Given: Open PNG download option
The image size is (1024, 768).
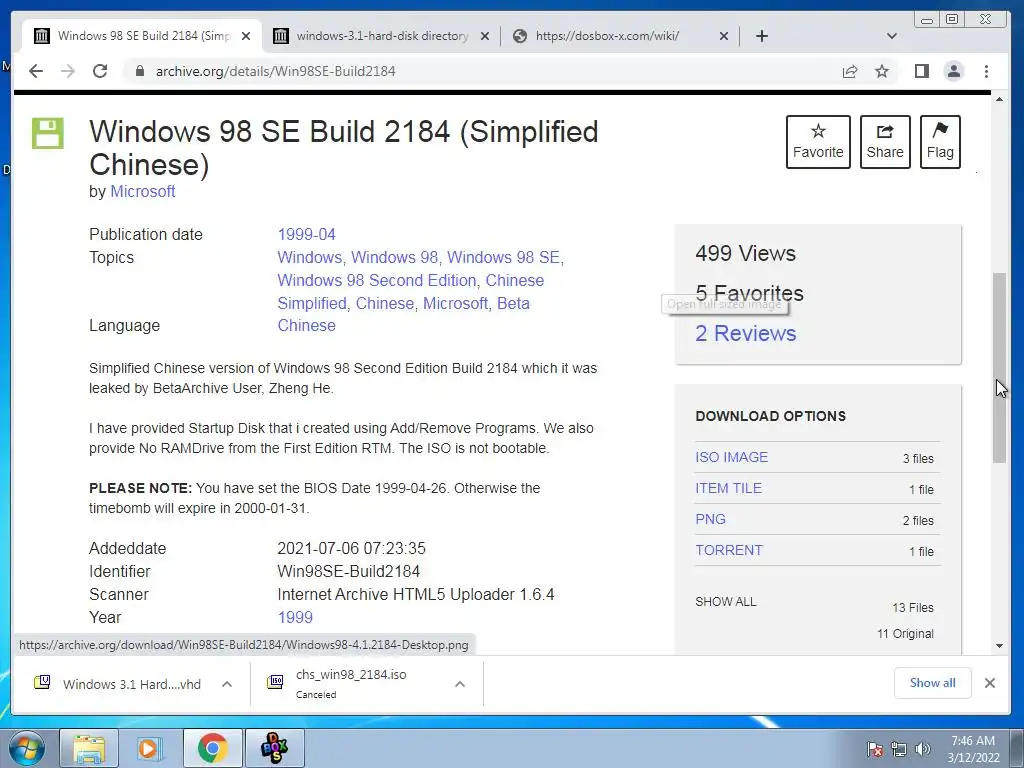Looking at the screenshot, I should click(x=711, y=519).
